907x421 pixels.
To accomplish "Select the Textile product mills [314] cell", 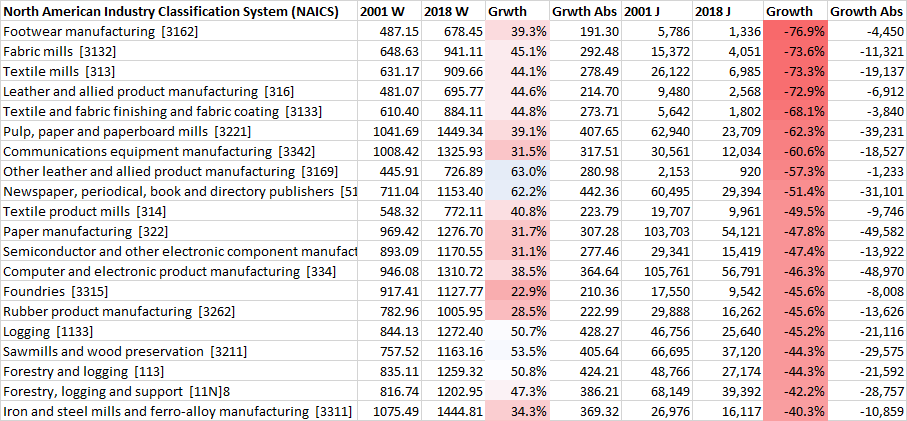I will pos(179,211).
